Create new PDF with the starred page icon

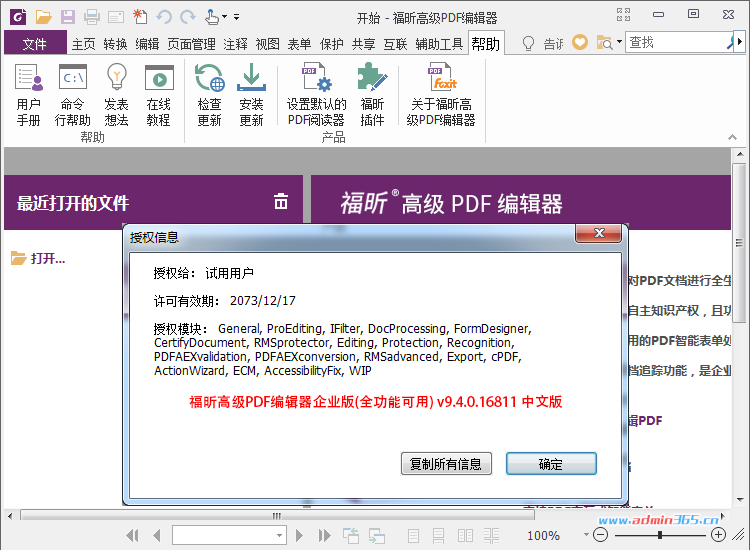tap(140, 17)
